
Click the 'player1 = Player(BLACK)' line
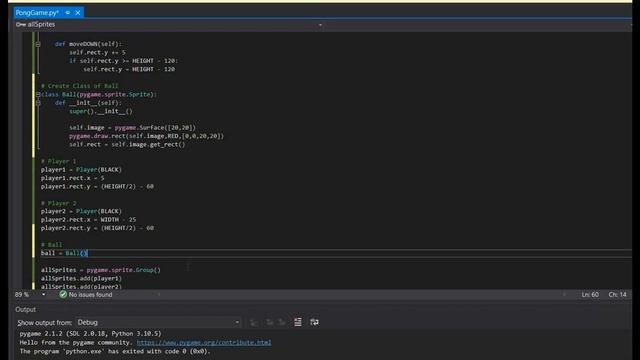click(x=81, y=170)
